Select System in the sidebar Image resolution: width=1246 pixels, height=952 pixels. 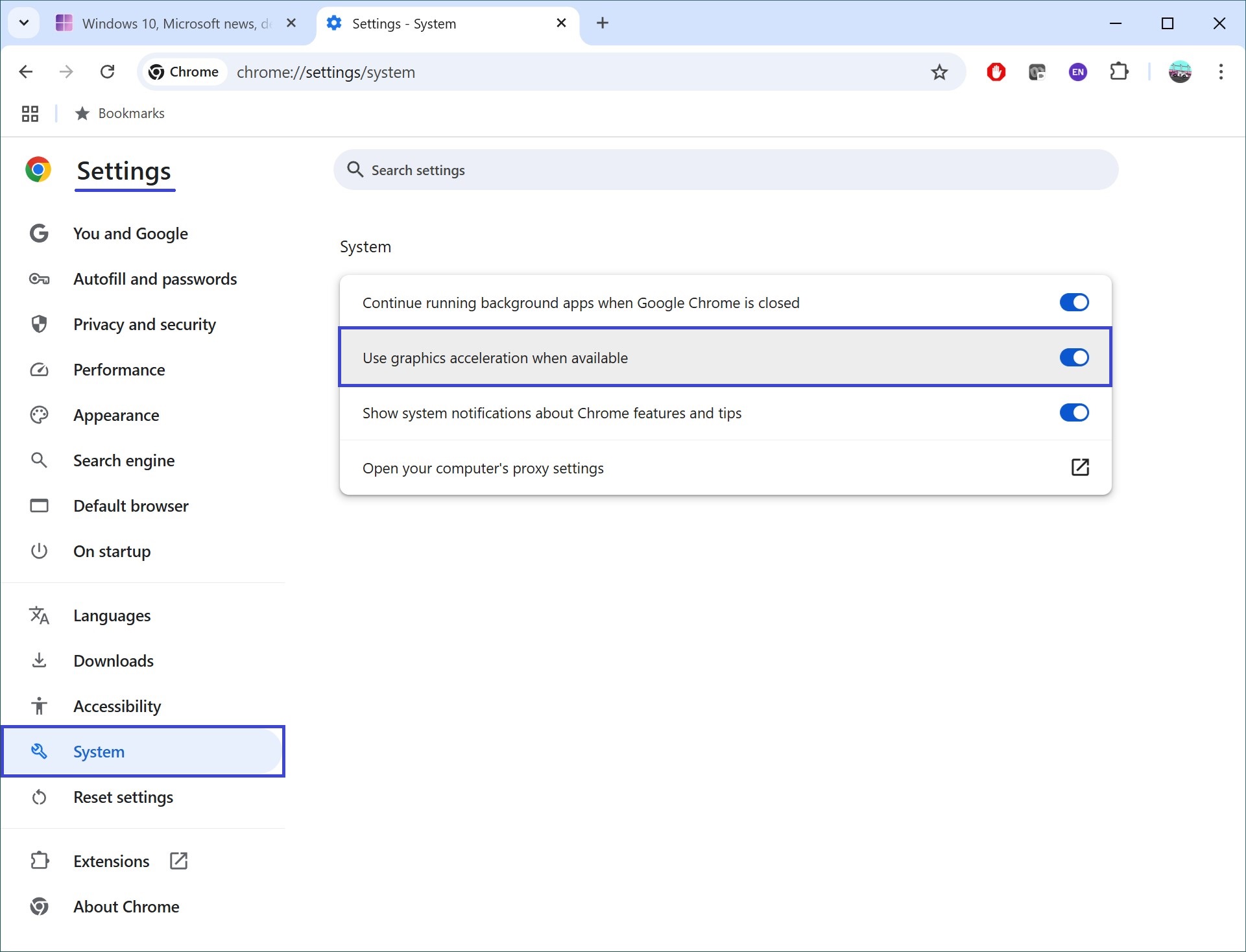143,752
